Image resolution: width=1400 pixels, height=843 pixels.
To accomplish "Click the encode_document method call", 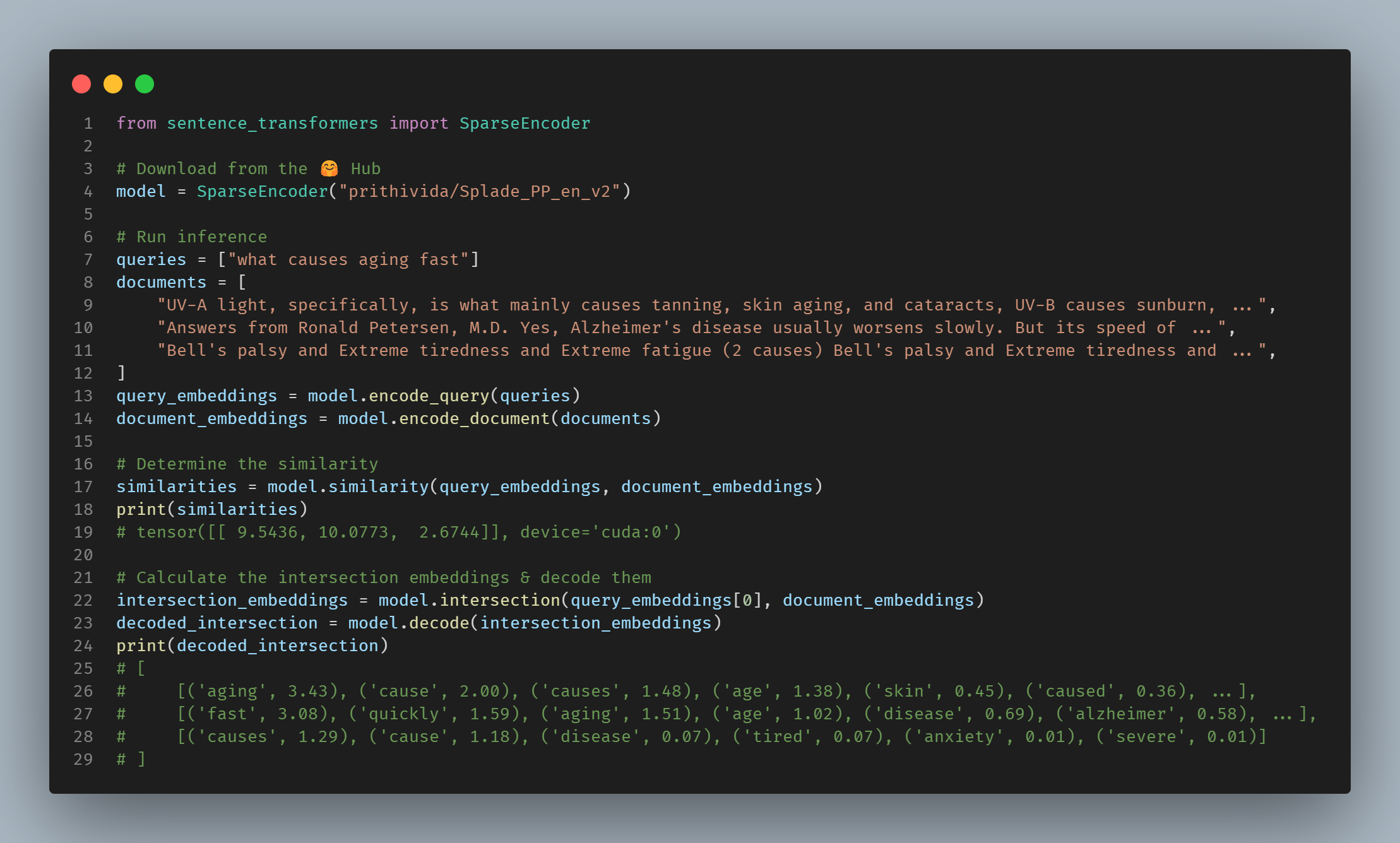I will click(x=474, y=418).
